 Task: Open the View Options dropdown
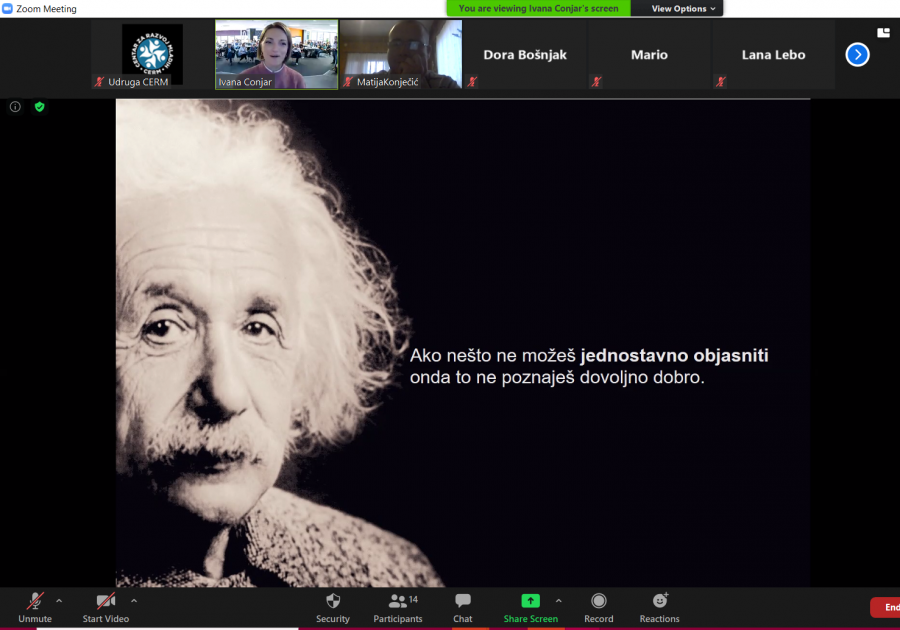684,8
